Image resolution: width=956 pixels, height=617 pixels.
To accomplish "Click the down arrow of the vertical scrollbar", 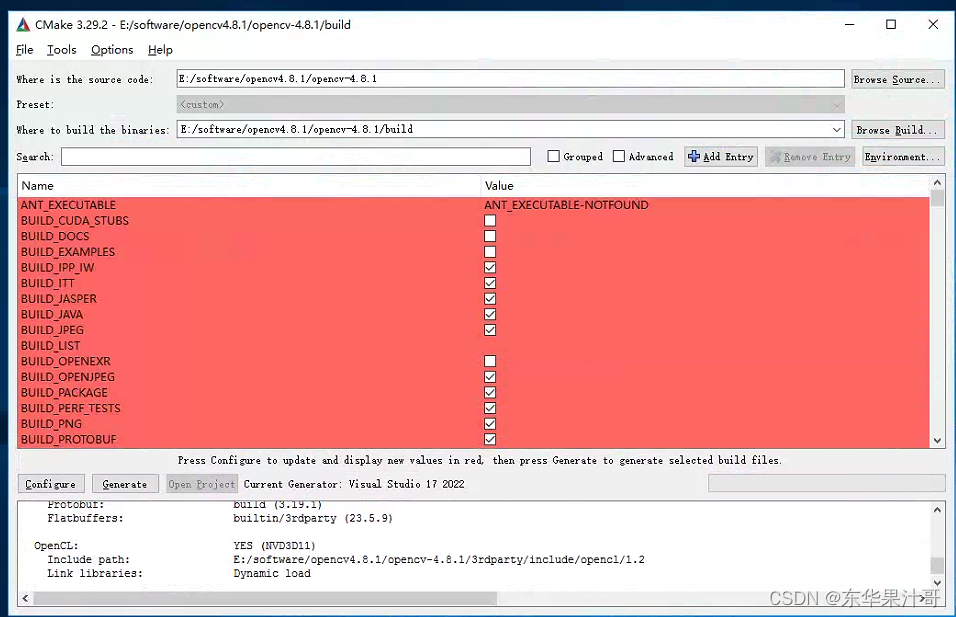I will click(x=937, y=440).
